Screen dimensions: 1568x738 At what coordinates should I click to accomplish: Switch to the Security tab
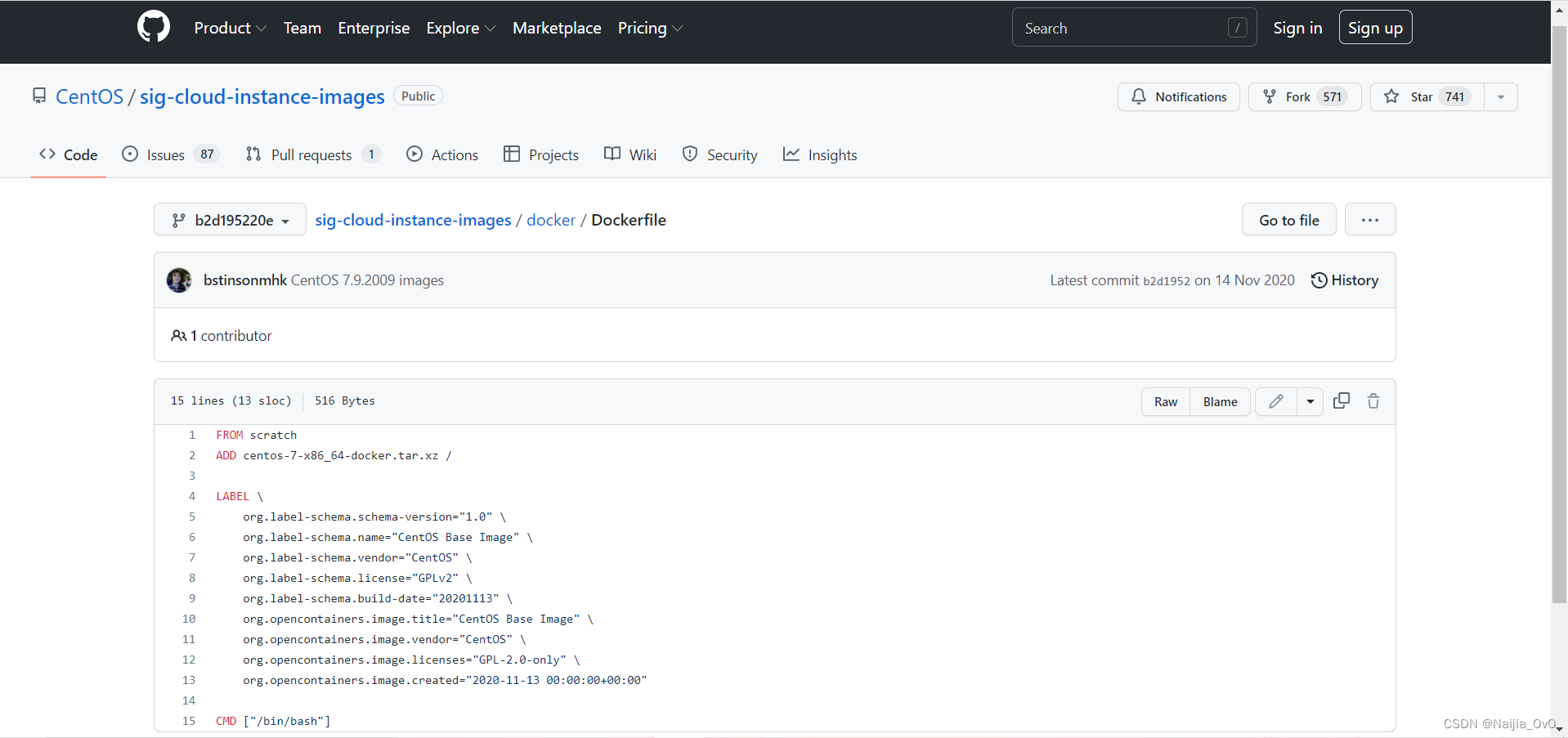click(x=720, y=154)
